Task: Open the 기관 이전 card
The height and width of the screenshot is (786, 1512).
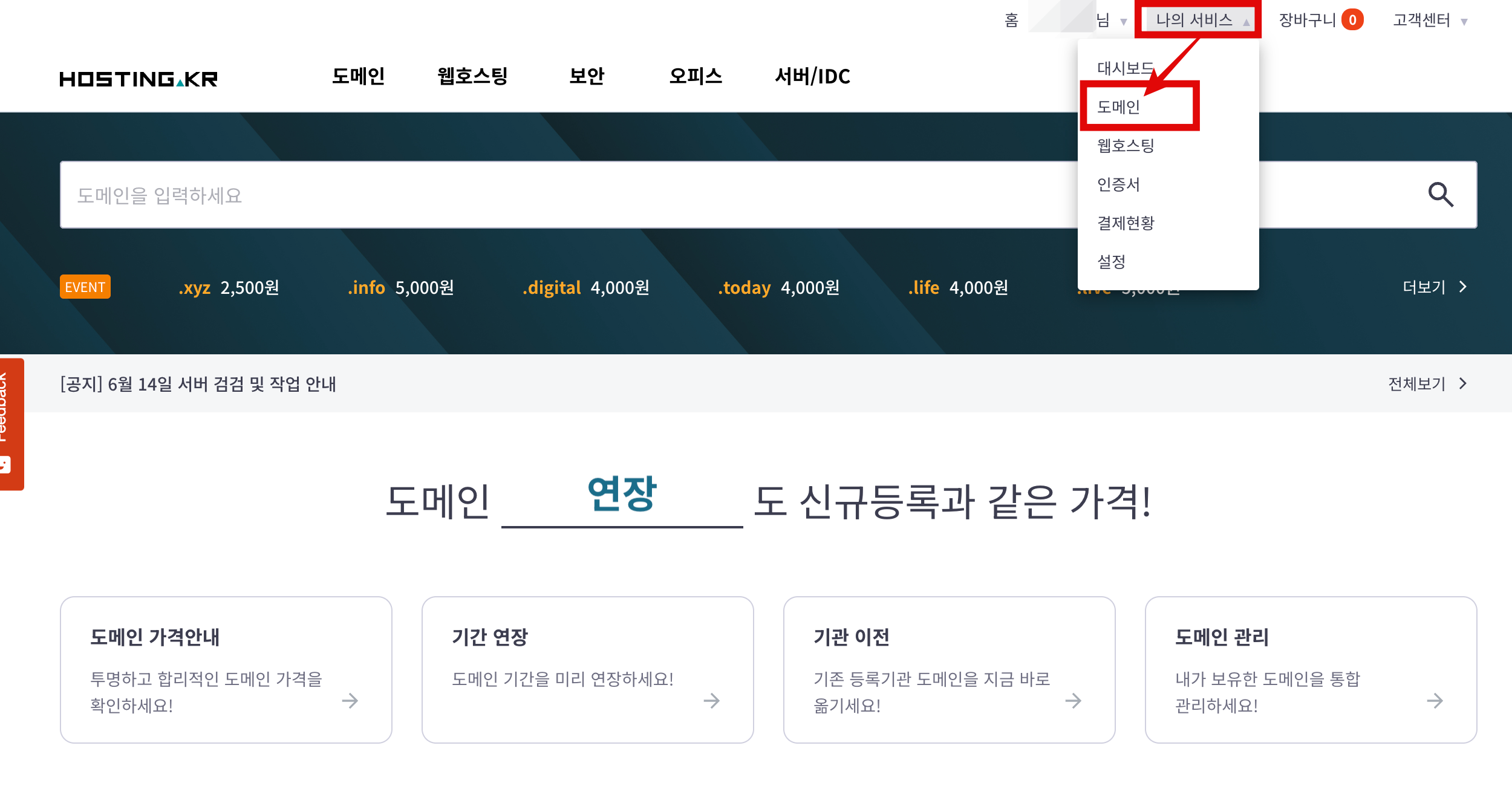Action: (x=950, y=670)
